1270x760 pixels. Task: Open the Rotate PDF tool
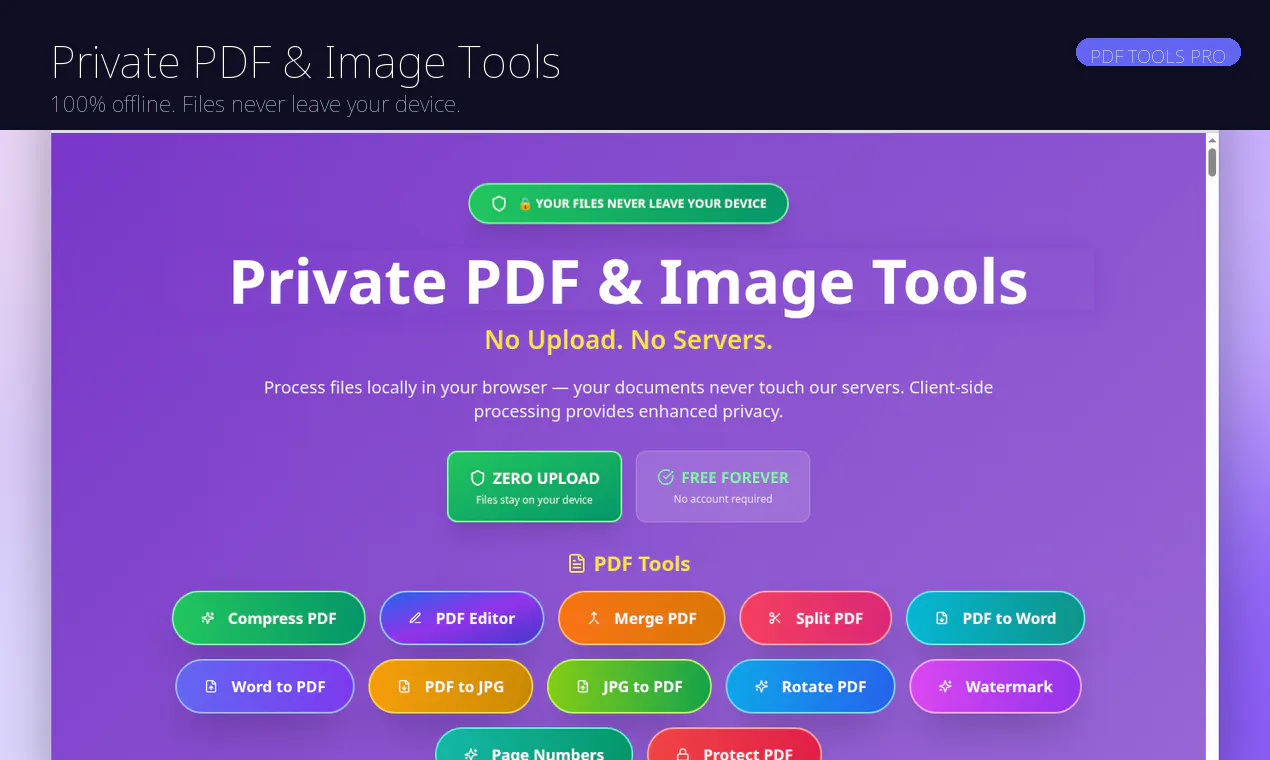pyautogui.click(x=810, y=686)
